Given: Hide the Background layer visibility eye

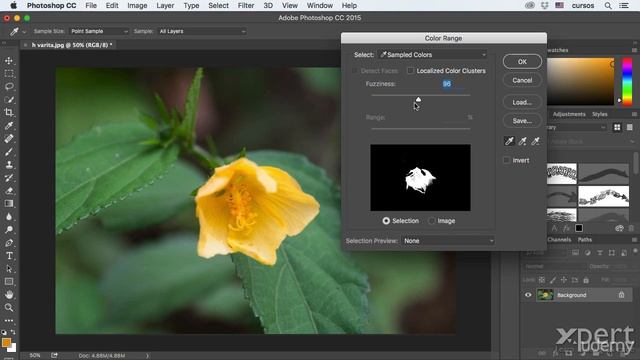Looking at the screenshot, I should pos(528,295).
